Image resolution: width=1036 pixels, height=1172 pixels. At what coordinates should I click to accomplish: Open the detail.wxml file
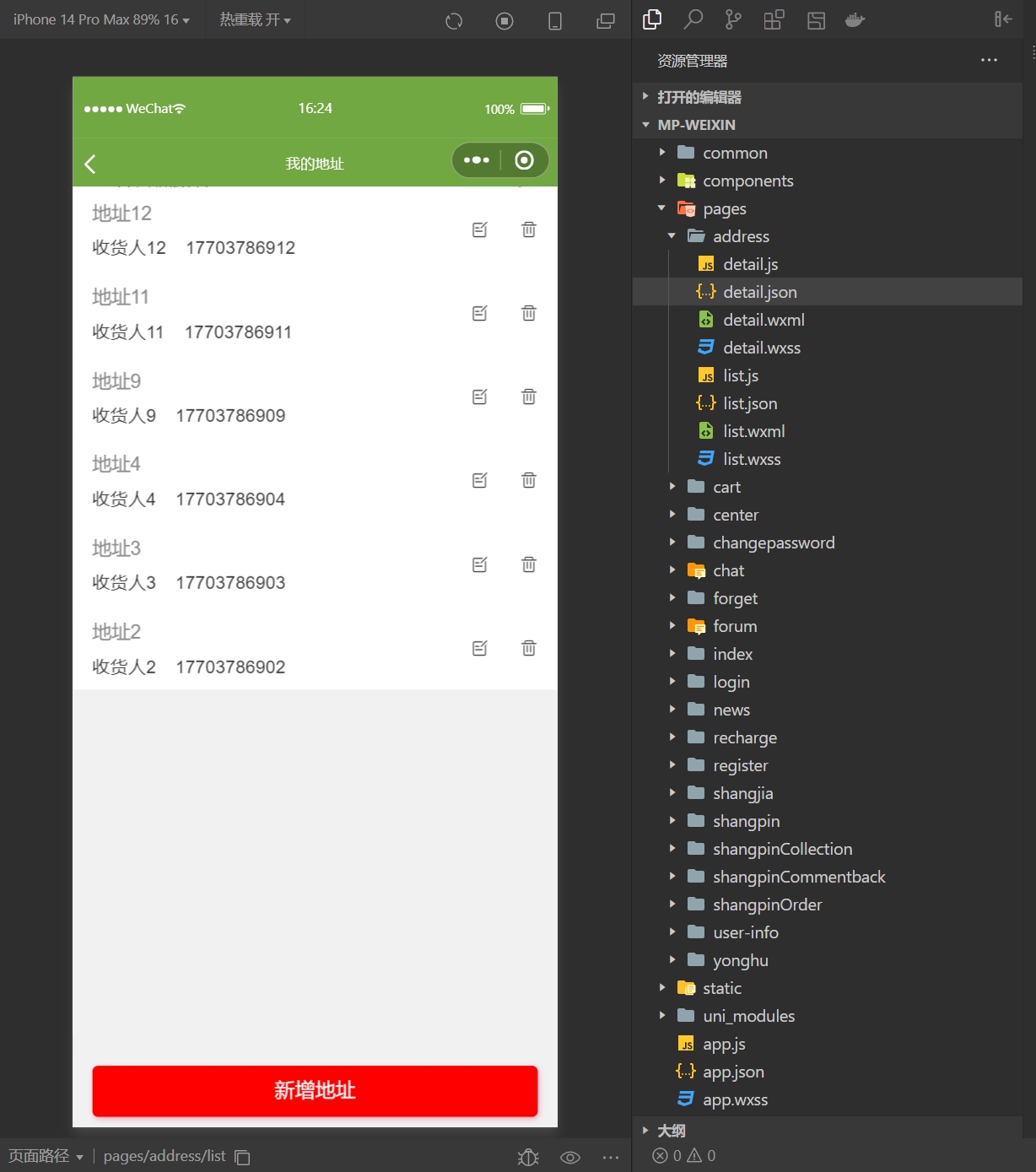(827, 320)
